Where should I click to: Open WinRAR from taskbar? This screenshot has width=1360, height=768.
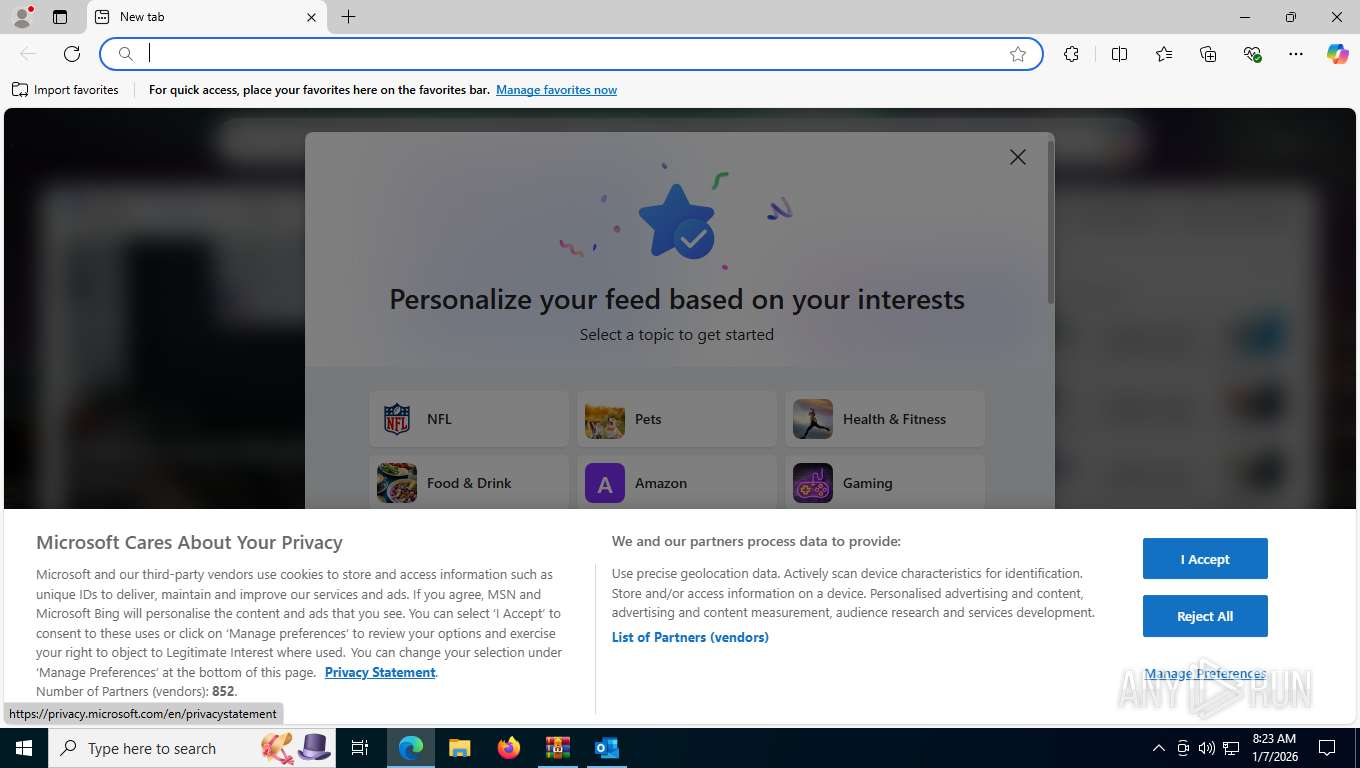coord(557,748)
